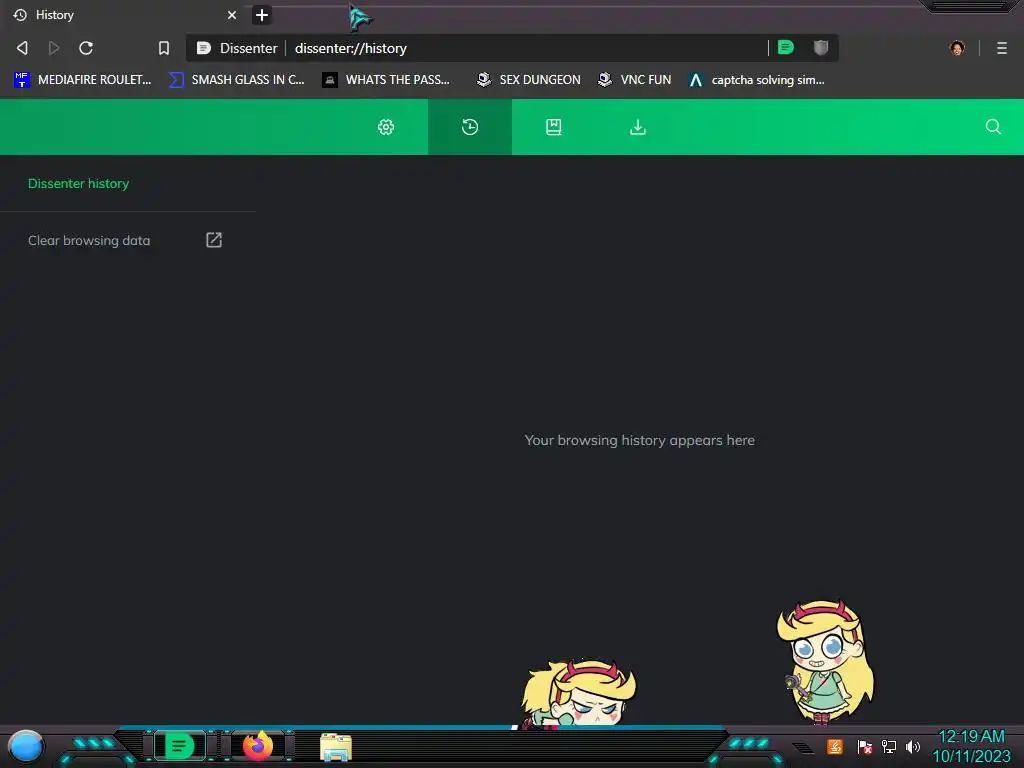
Task: Bookmark this page with the bookmark icon
Action: [164, 48]
